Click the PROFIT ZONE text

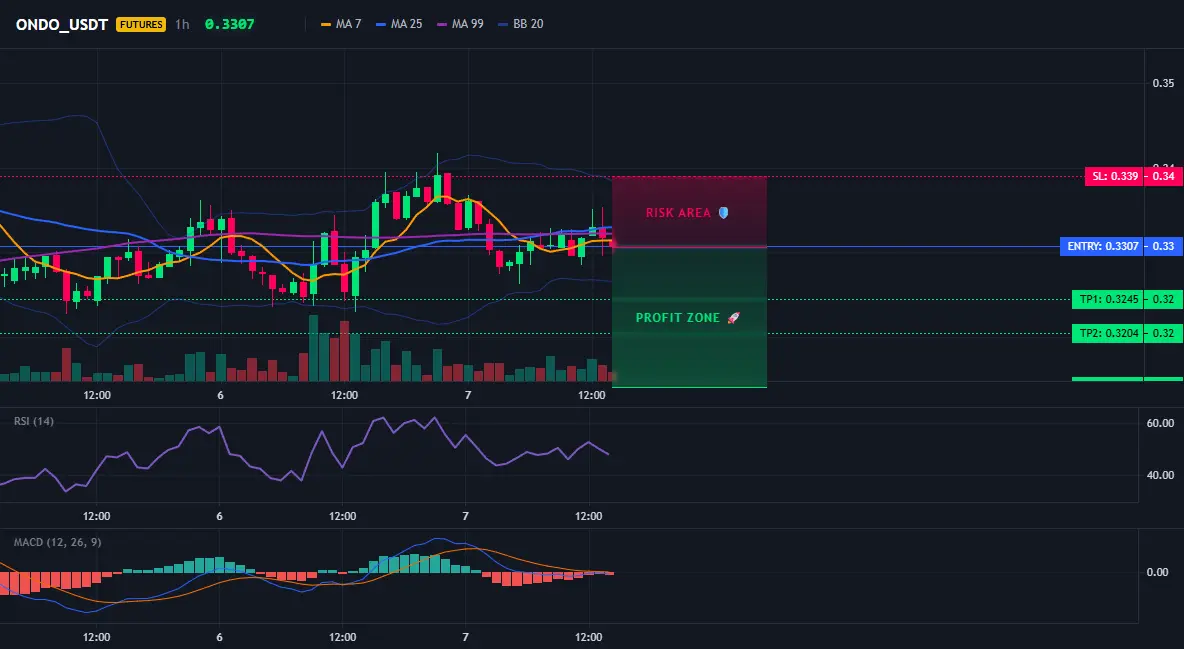[677, 318]
